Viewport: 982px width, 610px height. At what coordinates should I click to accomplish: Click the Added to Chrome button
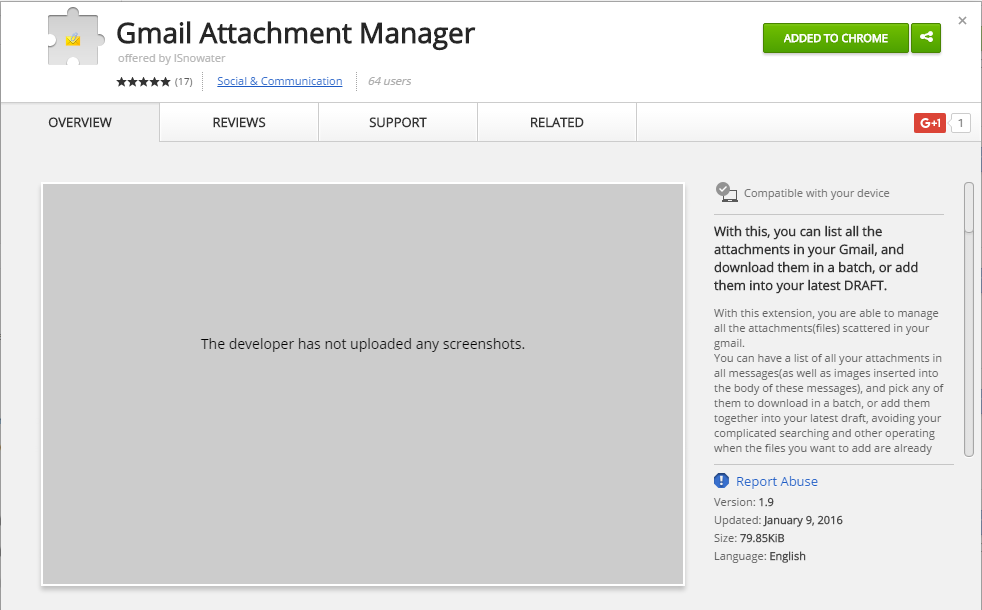(x=835, y=38)
